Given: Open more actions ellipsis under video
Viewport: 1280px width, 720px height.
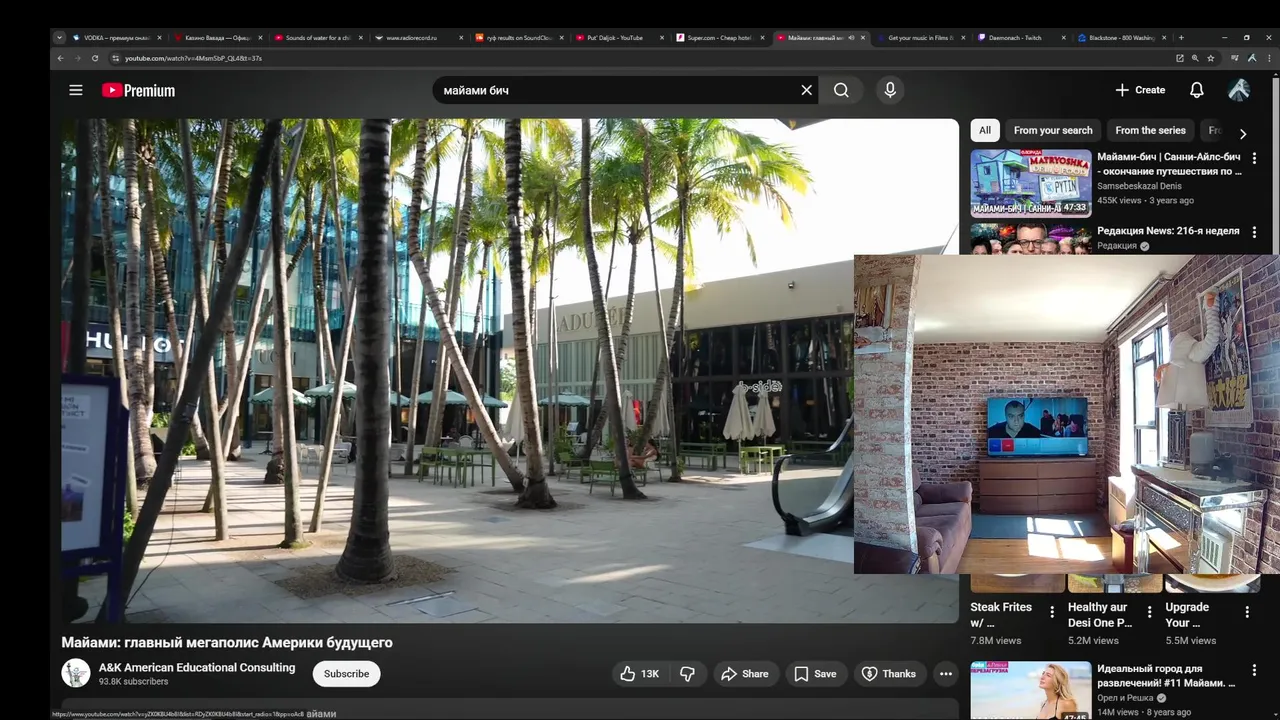Looking at the screenshot, I should click(x=945, y=674).
